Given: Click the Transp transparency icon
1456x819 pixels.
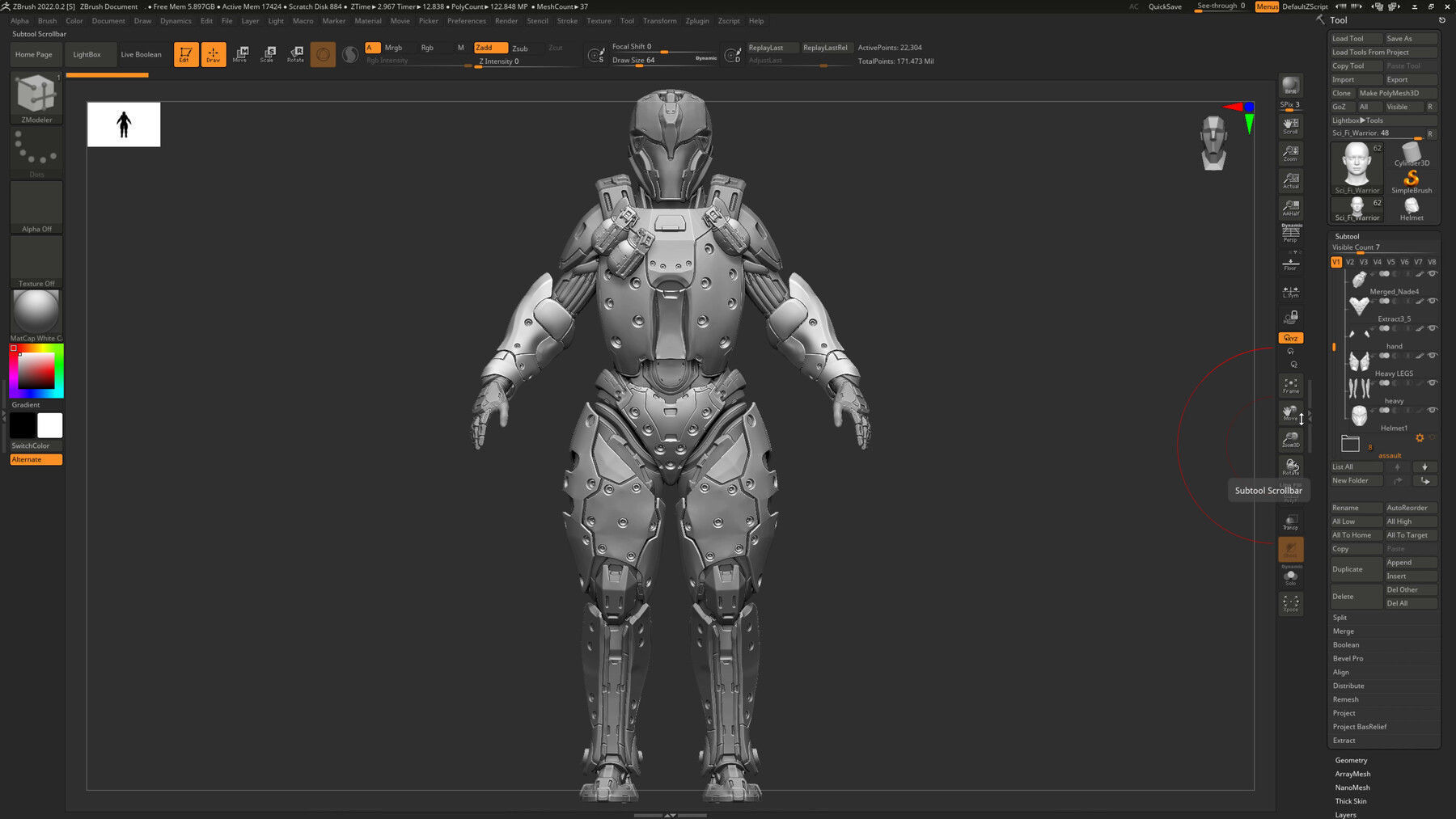Looking at the screenshot, I should 1291,522.
